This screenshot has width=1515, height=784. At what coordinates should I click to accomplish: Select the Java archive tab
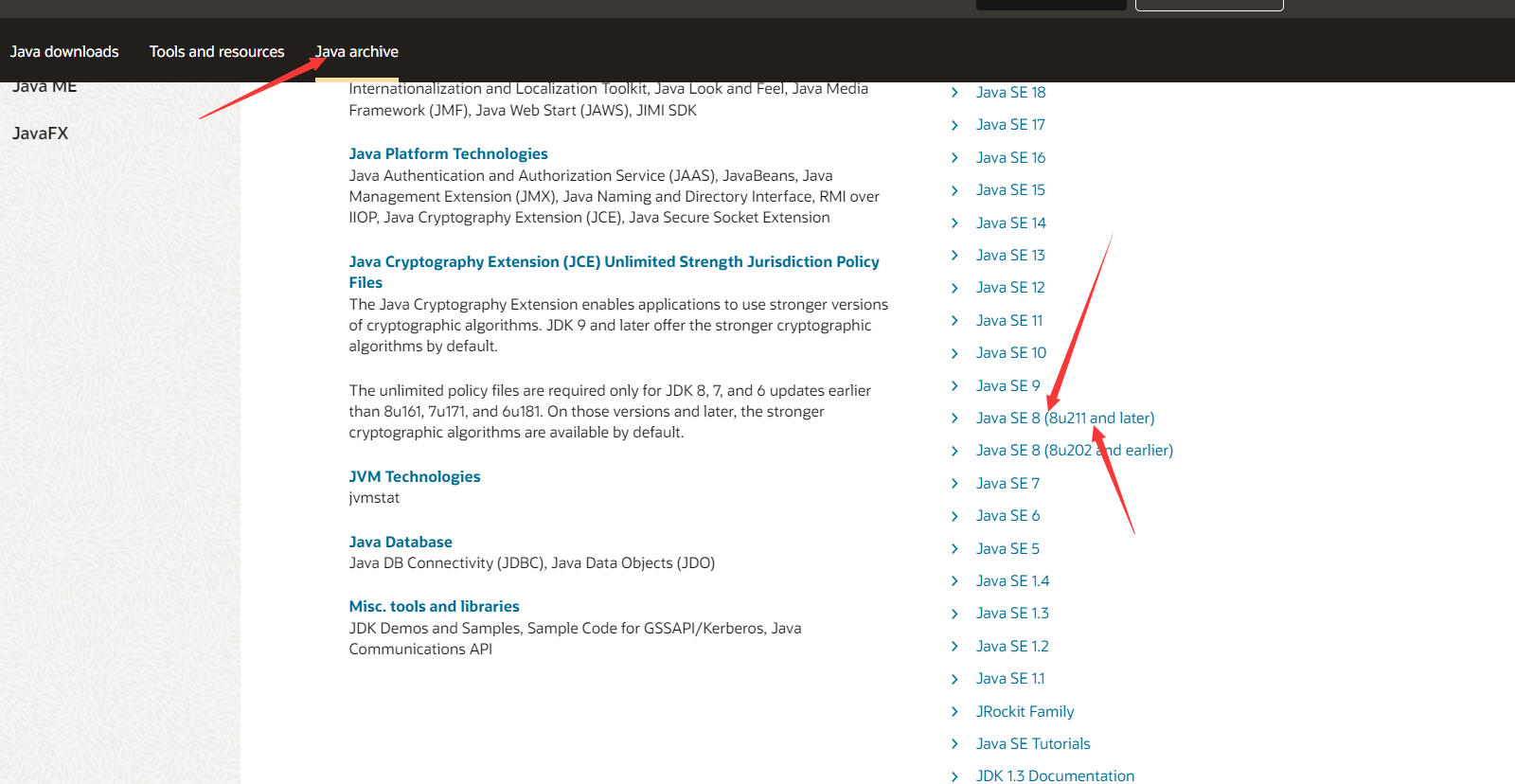[x=357, y=51]
